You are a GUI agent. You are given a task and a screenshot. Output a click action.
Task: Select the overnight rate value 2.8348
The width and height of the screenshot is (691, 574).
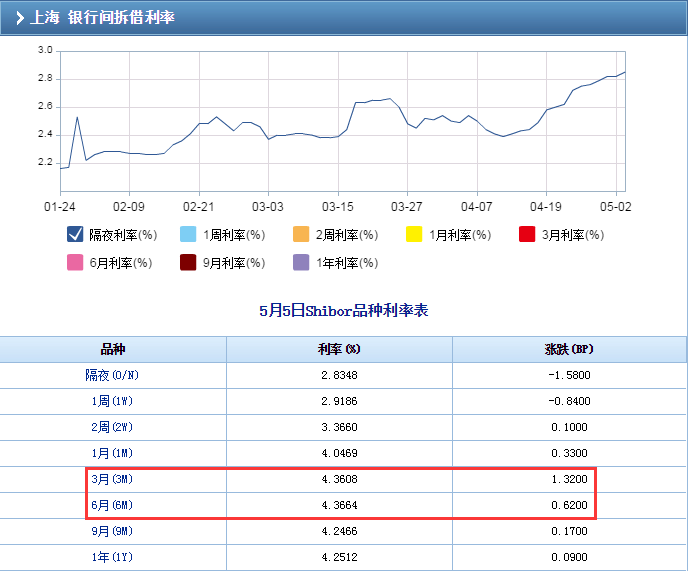(x=339, y=375)
